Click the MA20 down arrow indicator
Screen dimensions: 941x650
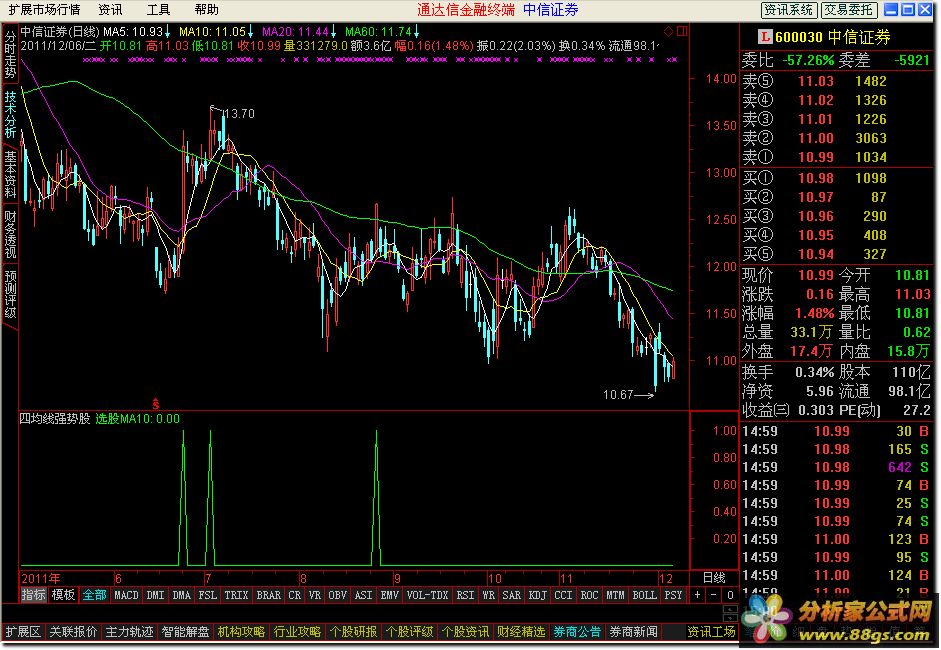click(333, 31)
